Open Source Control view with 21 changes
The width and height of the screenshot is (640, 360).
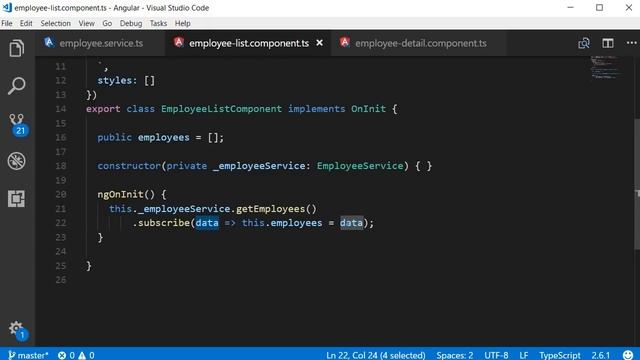pos(18,124)
